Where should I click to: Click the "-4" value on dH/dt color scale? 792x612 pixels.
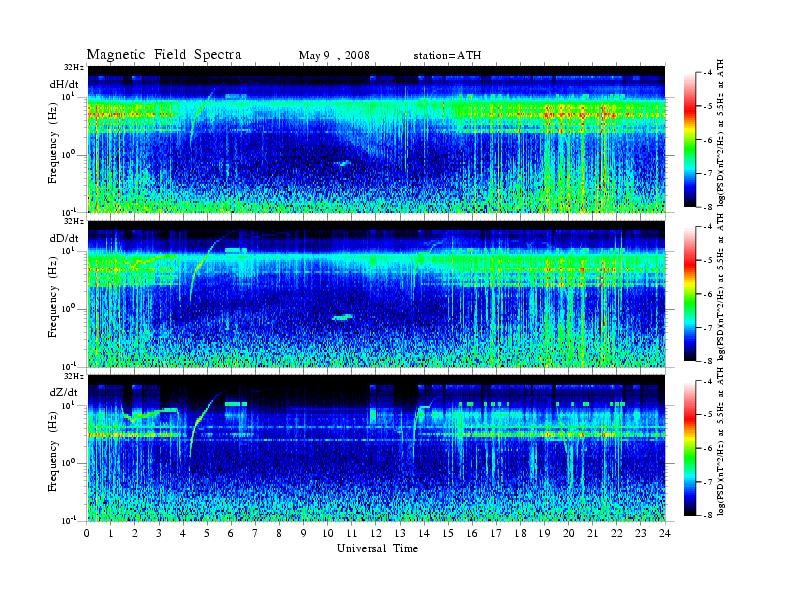(x=708, y=73)
